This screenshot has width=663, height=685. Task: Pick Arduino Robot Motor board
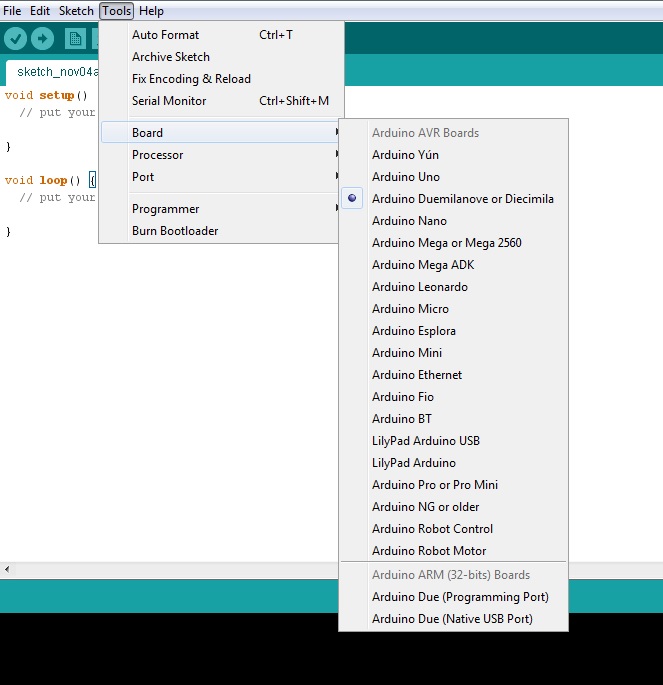pyautogui.click(x=453, y=551)
